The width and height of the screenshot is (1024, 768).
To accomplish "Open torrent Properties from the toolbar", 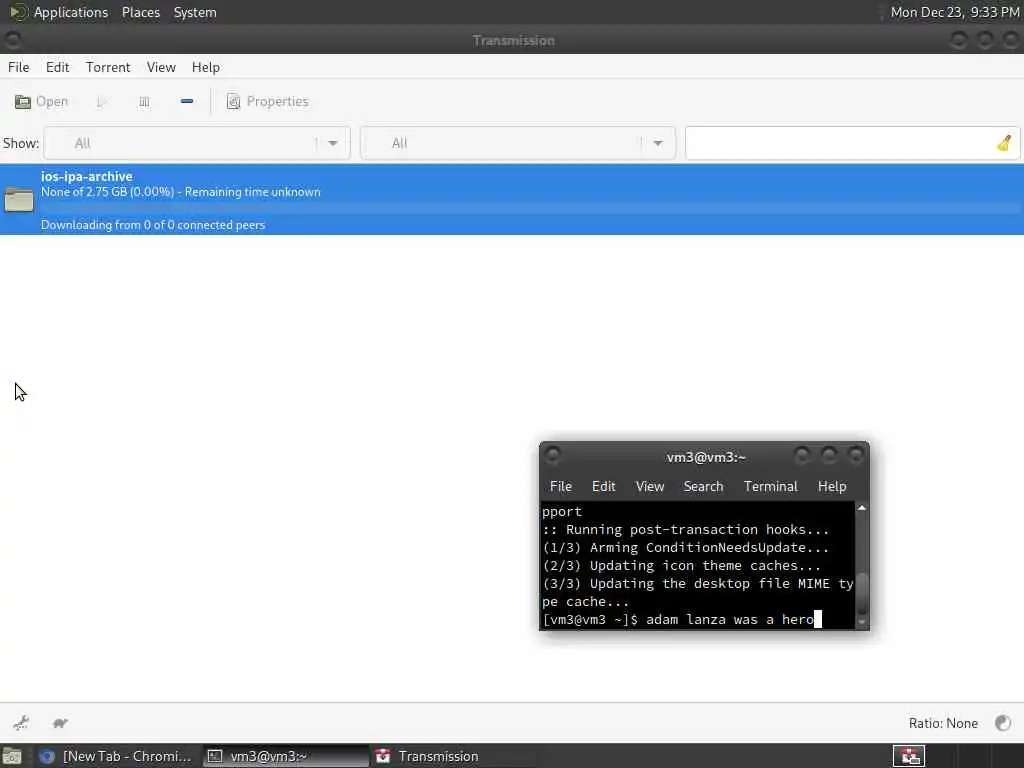I will (x=267, y=102).
